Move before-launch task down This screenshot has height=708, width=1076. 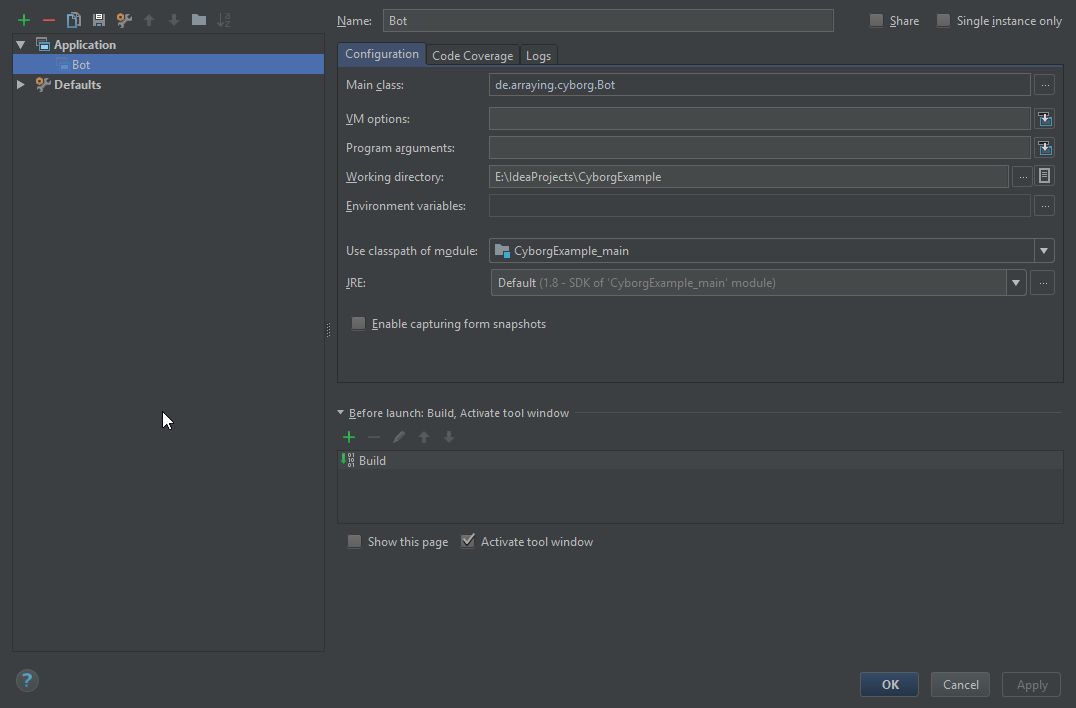pos(449,437)
